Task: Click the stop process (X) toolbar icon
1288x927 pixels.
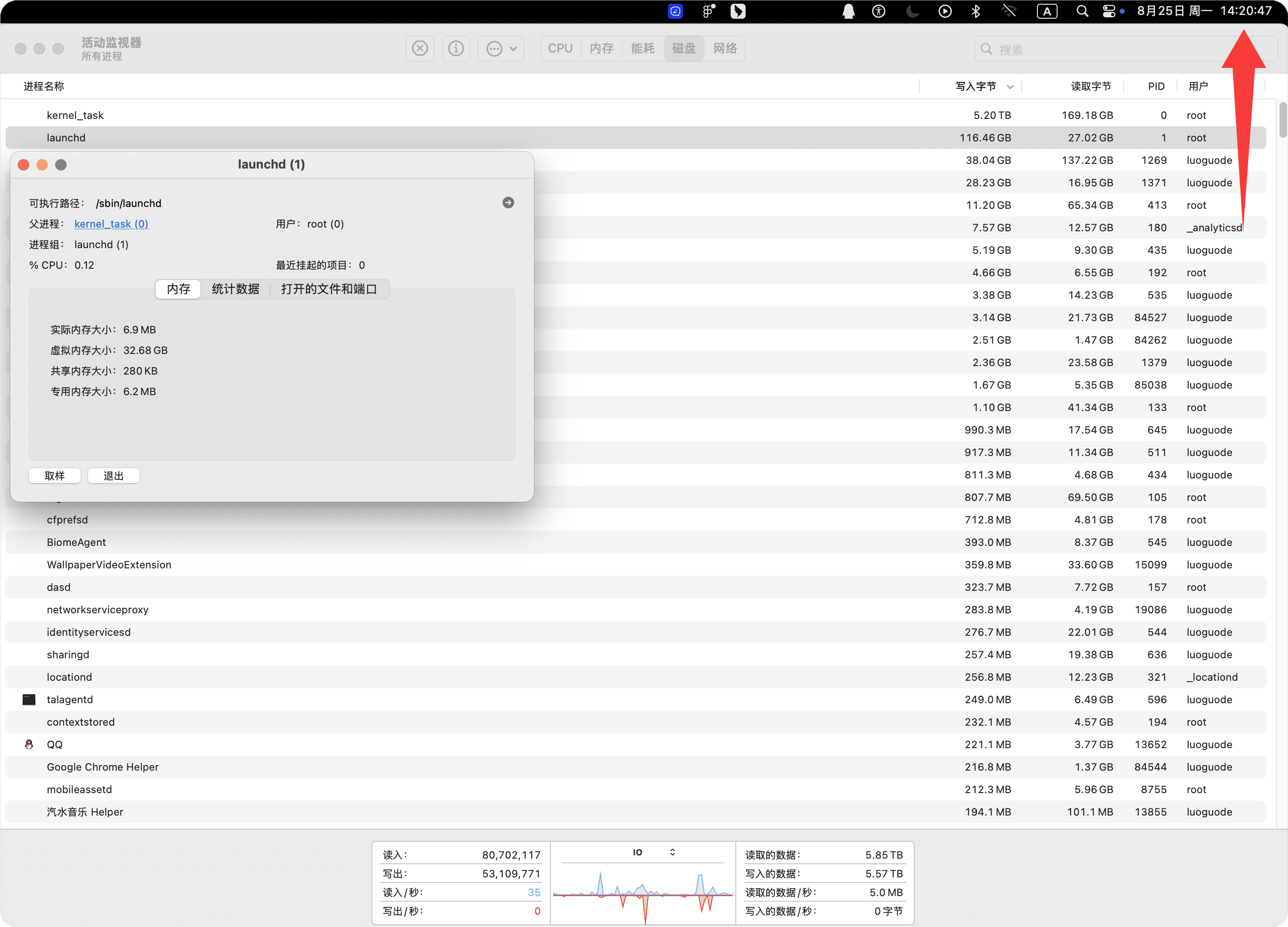Action: [x=420, y=49]
